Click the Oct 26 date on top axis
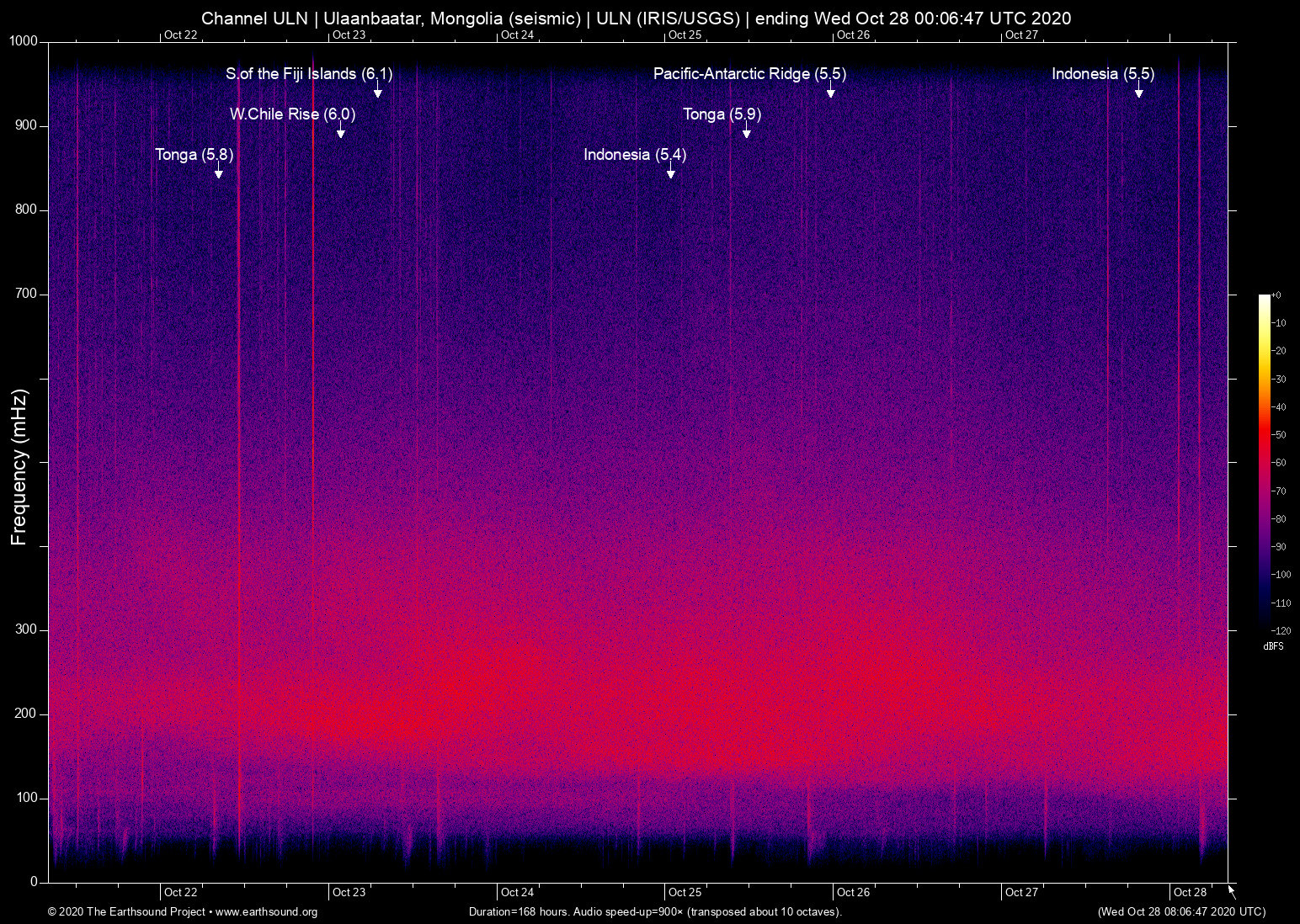The width and height of the screenshot is (1300, 924). (x=853, y=35)
